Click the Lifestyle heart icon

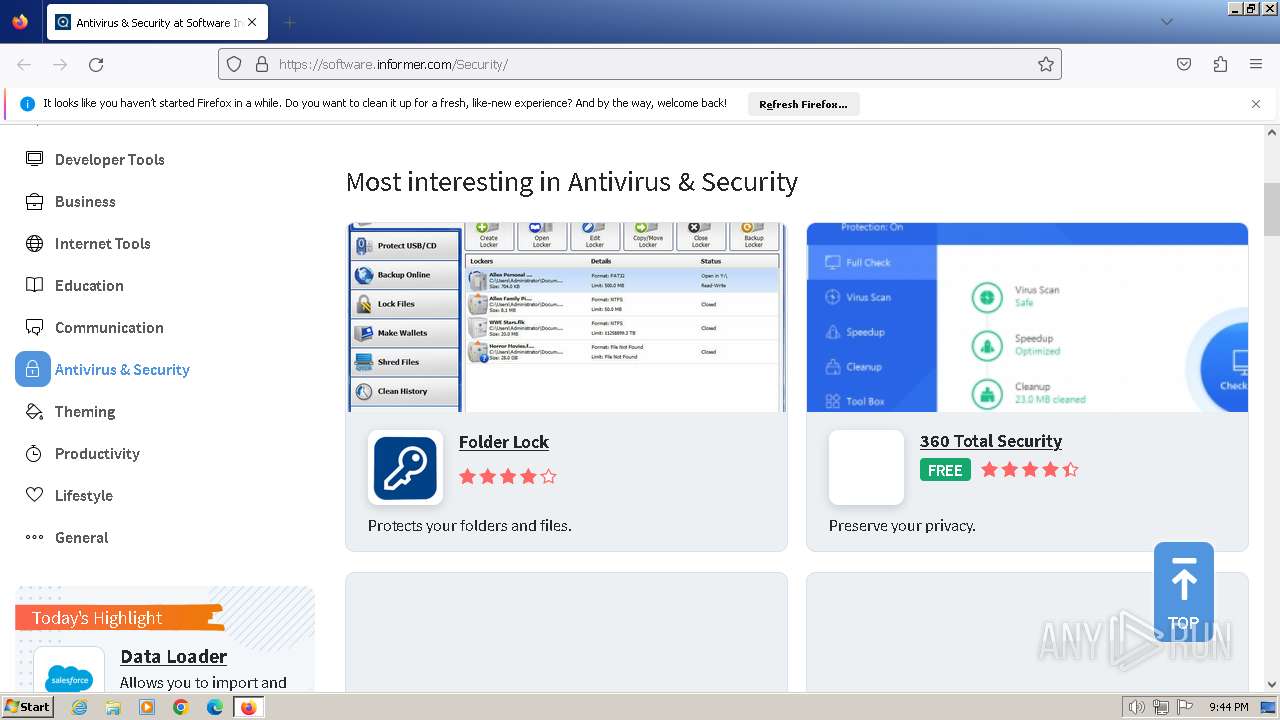34,495
